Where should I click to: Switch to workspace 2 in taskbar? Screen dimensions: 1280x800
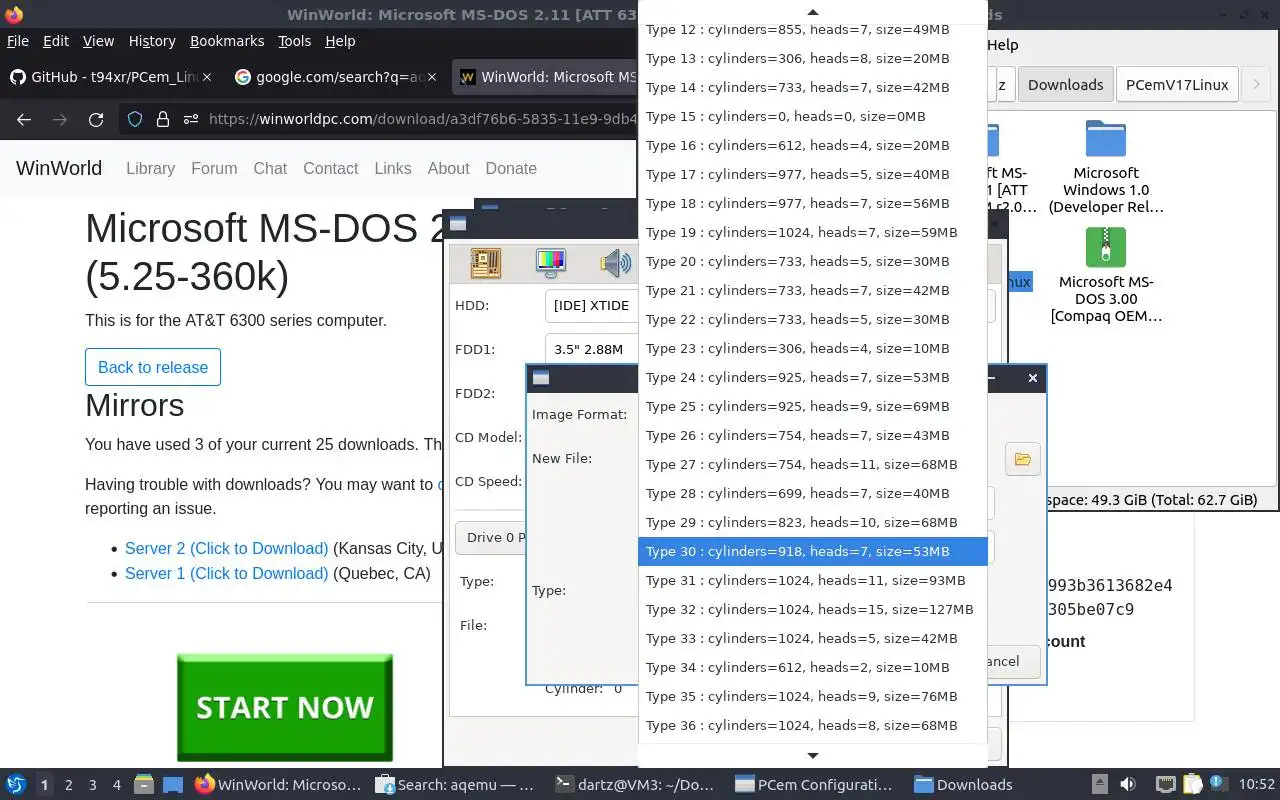[x=68, y=785]
